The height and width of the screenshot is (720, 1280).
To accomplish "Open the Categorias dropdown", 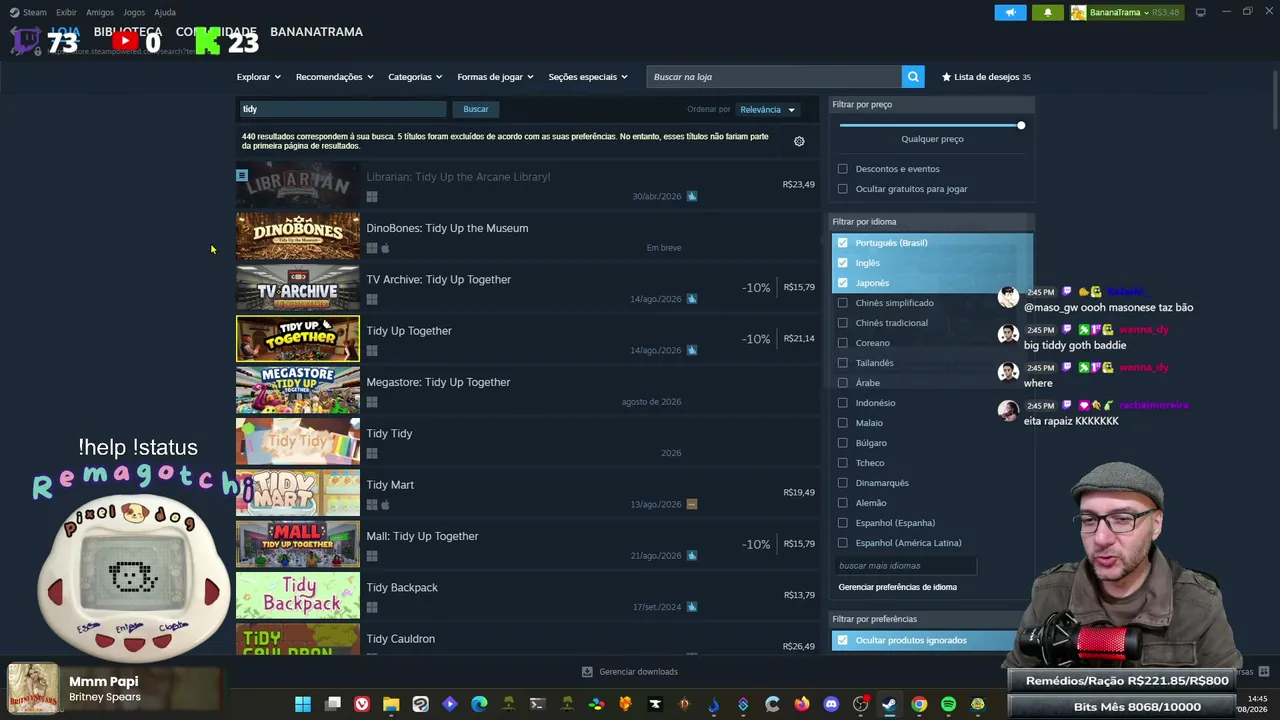I will [x=415, y=77].
